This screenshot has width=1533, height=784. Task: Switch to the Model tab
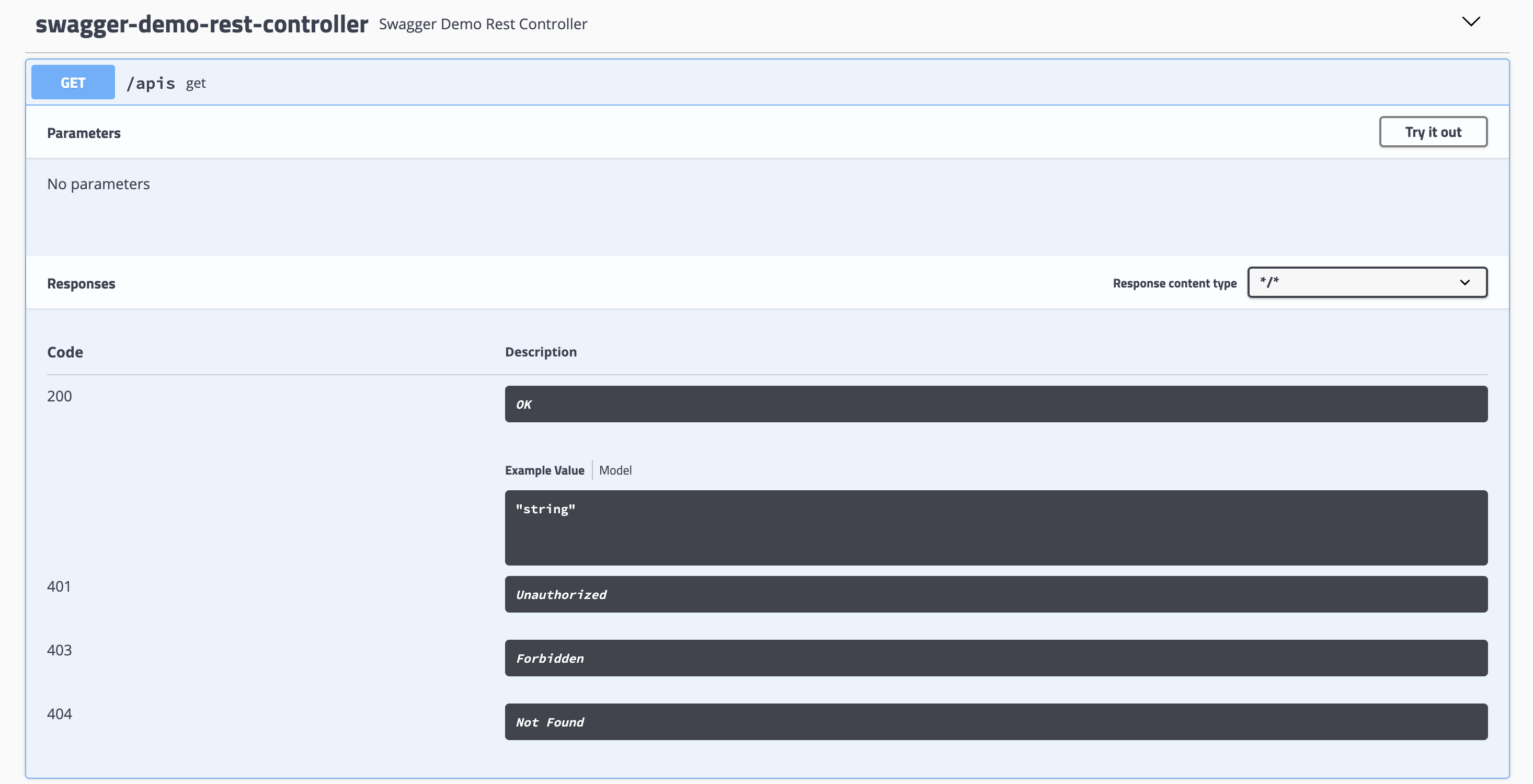coord(615,470)
